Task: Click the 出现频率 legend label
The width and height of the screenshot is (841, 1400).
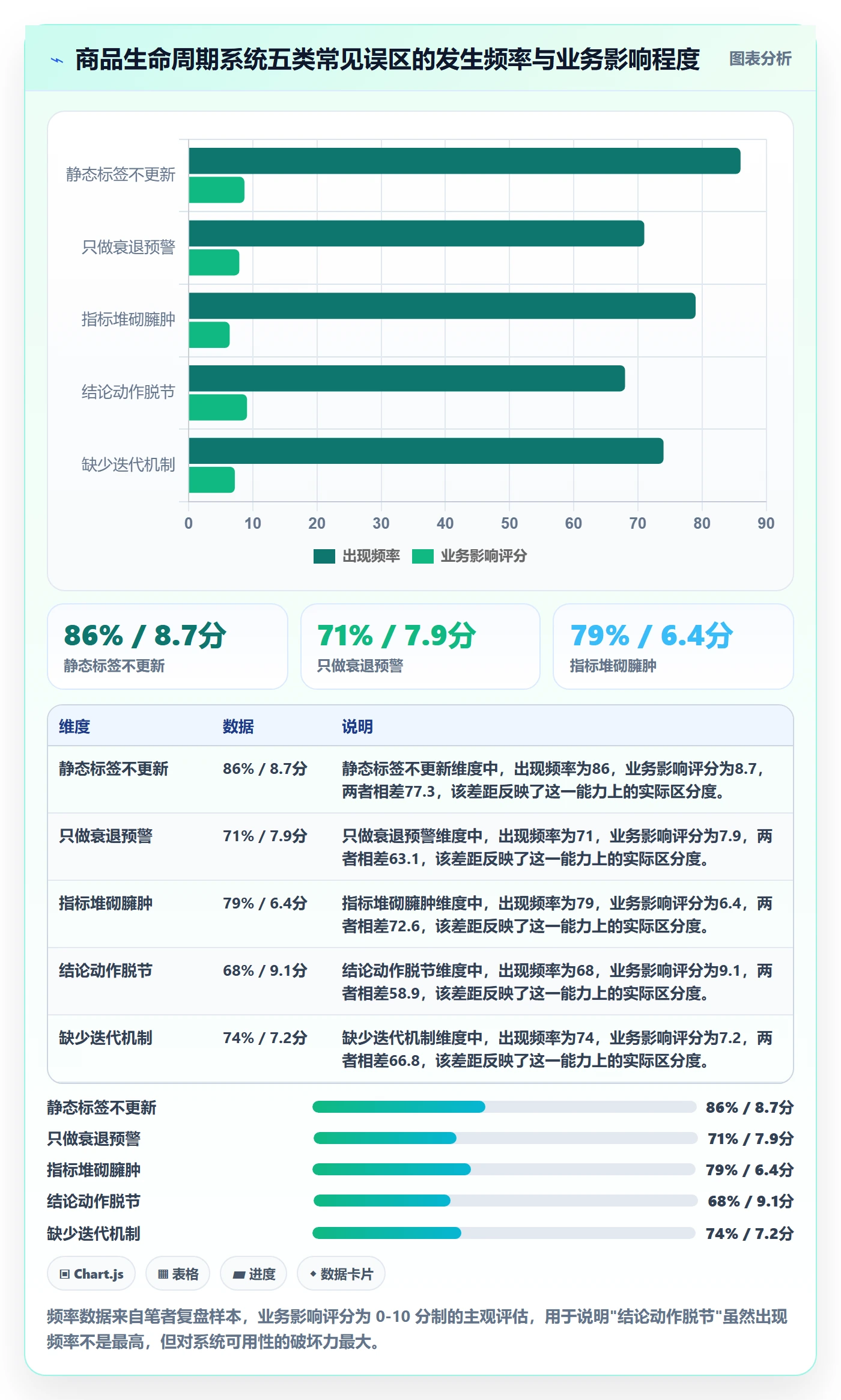Action: (371, 556)
